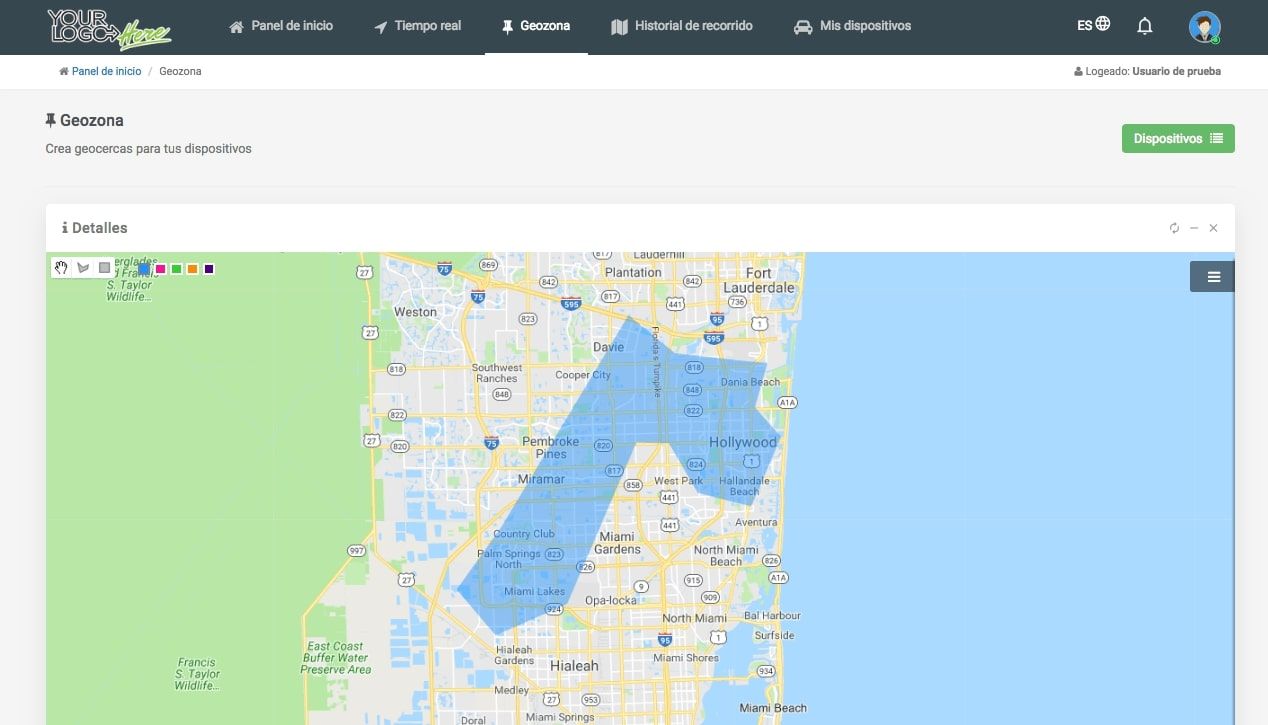1268x725 pixels.
Task: Click the Hialeah label on map
Action: [x=574, y=666]
